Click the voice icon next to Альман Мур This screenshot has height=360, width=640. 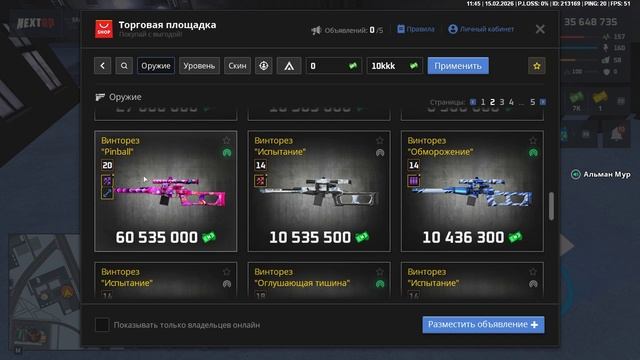click(x=576, y=175)
